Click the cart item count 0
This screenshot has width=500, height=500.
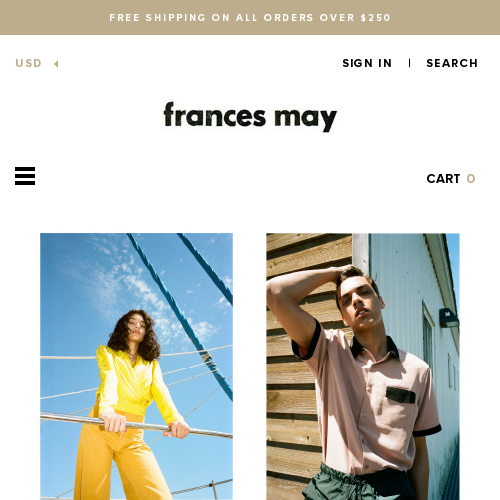[x=471, y=179]
